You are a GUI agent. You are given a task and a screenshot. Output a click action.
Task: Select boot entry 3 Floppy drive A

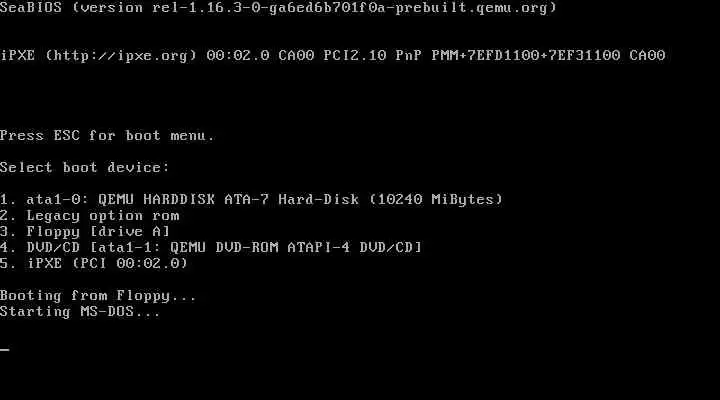click(85, 231)
